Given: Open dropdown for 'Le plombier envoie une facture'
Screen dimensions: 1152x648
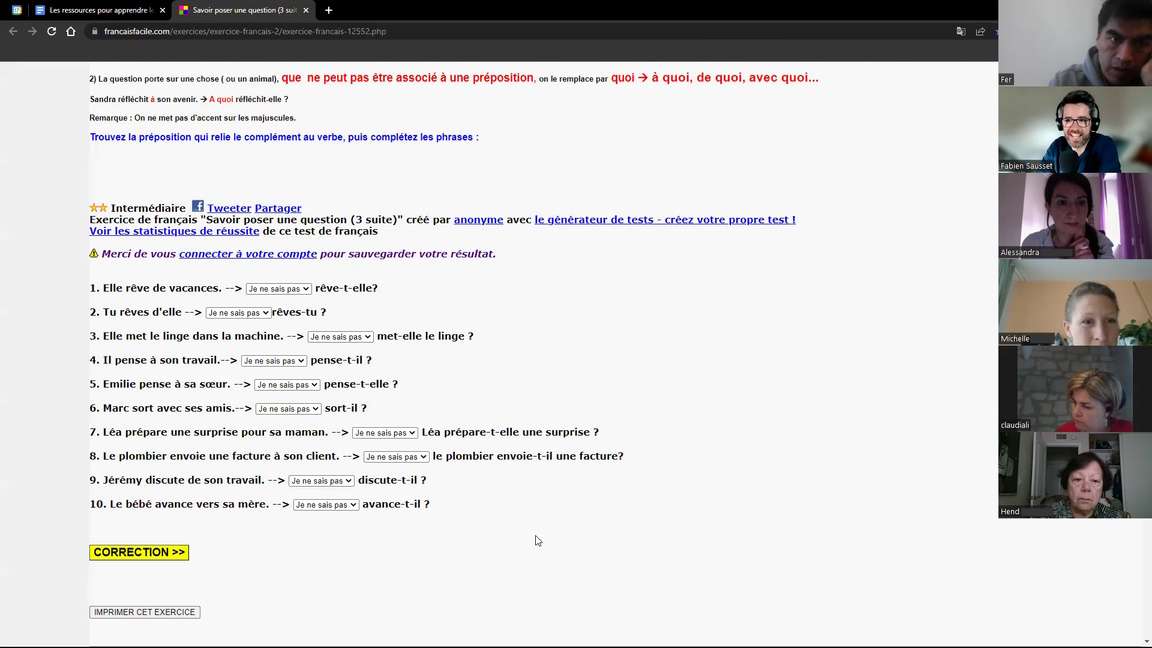Looking at the screenshot, I should click(396, 457).
